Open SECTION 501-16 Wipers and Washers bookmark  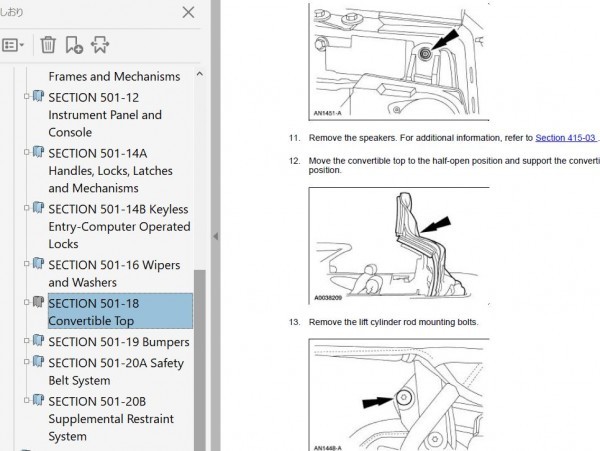(114, 274)
